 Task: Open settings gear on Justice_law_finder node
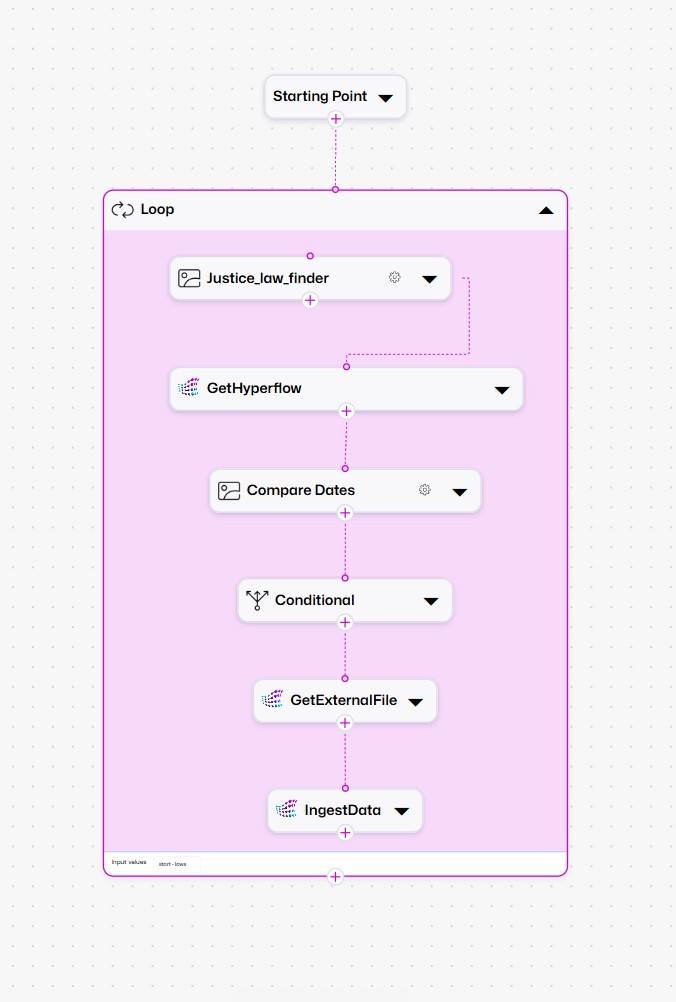[x=395, y=278]
